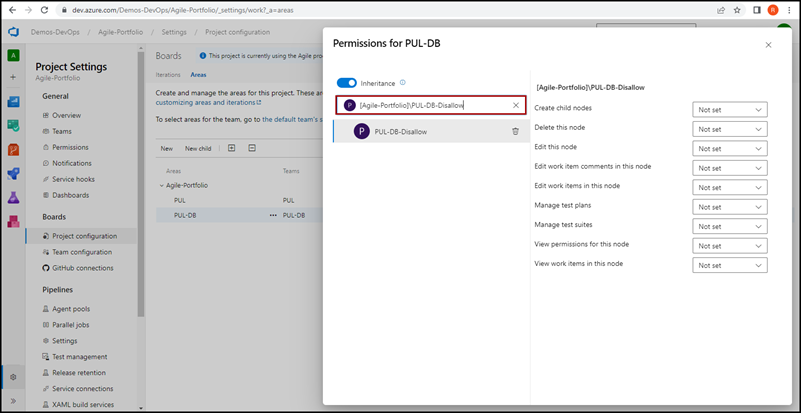This screenshot has width=801, height=413.
Task: Switch to Iterations tab
Action: 168,75
